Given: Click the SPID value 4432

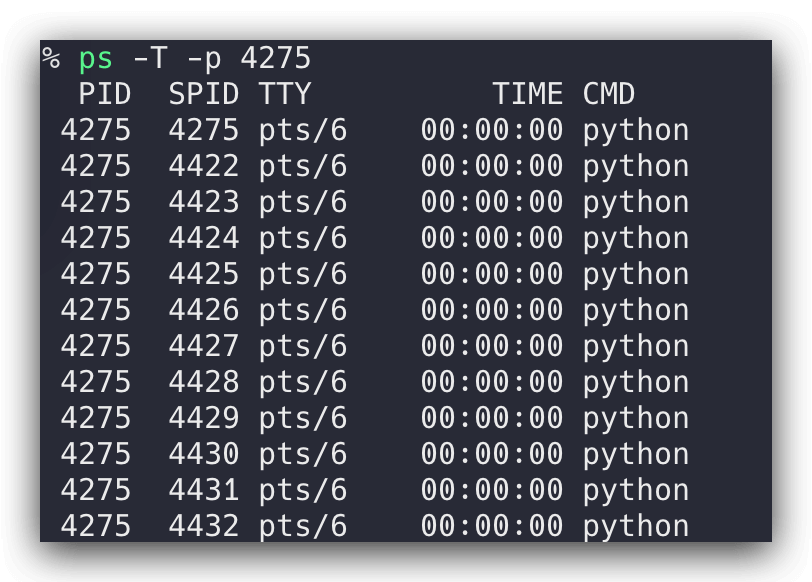Looking at the screenshot, I should (x=204, y=527).
